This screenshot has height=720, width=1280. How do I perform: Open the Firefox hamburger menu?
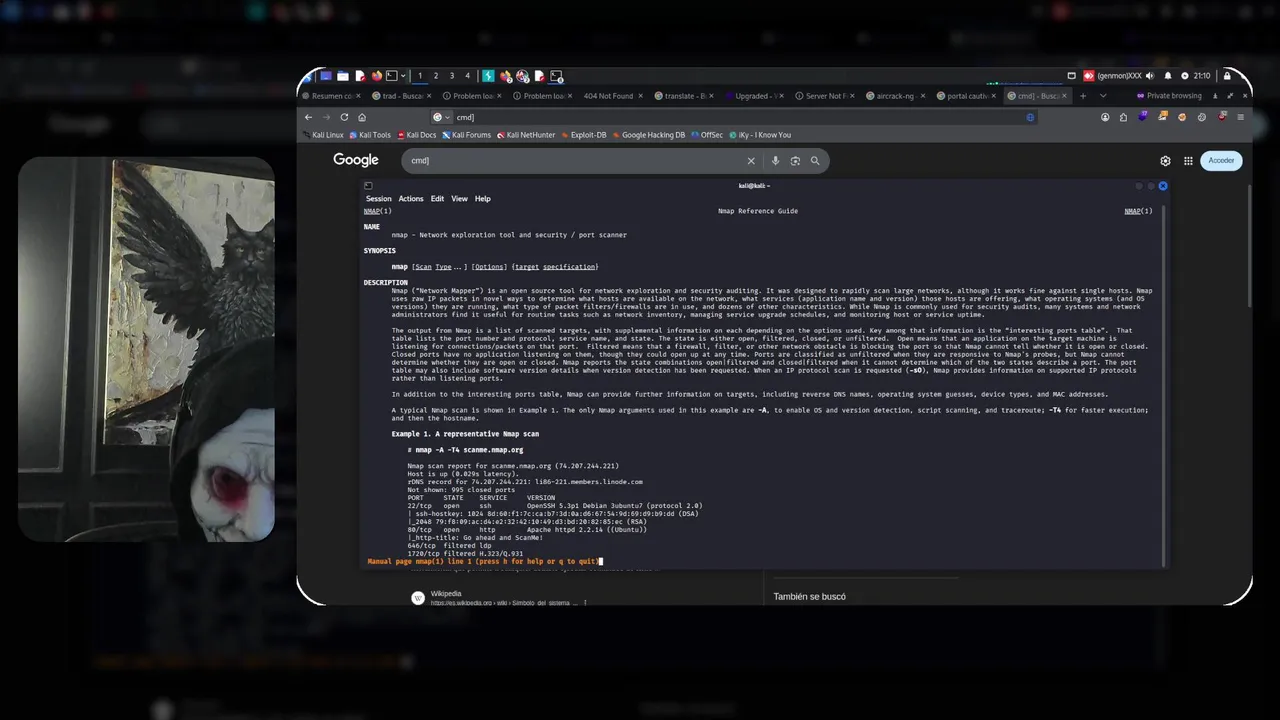click(x=1241, y=117)
